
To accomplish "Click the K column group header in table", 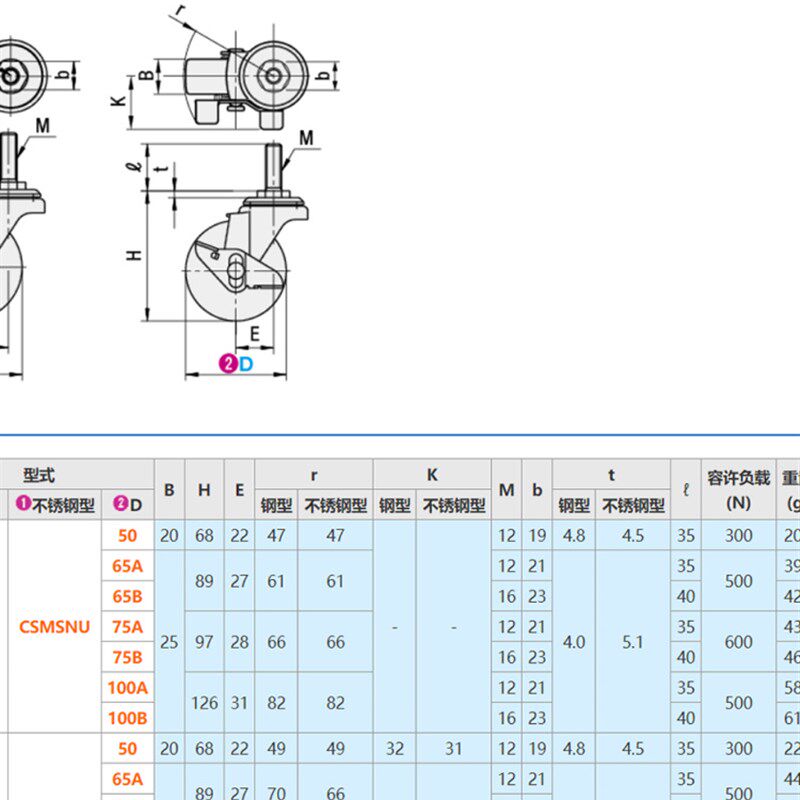I will [x=432, y=475].
